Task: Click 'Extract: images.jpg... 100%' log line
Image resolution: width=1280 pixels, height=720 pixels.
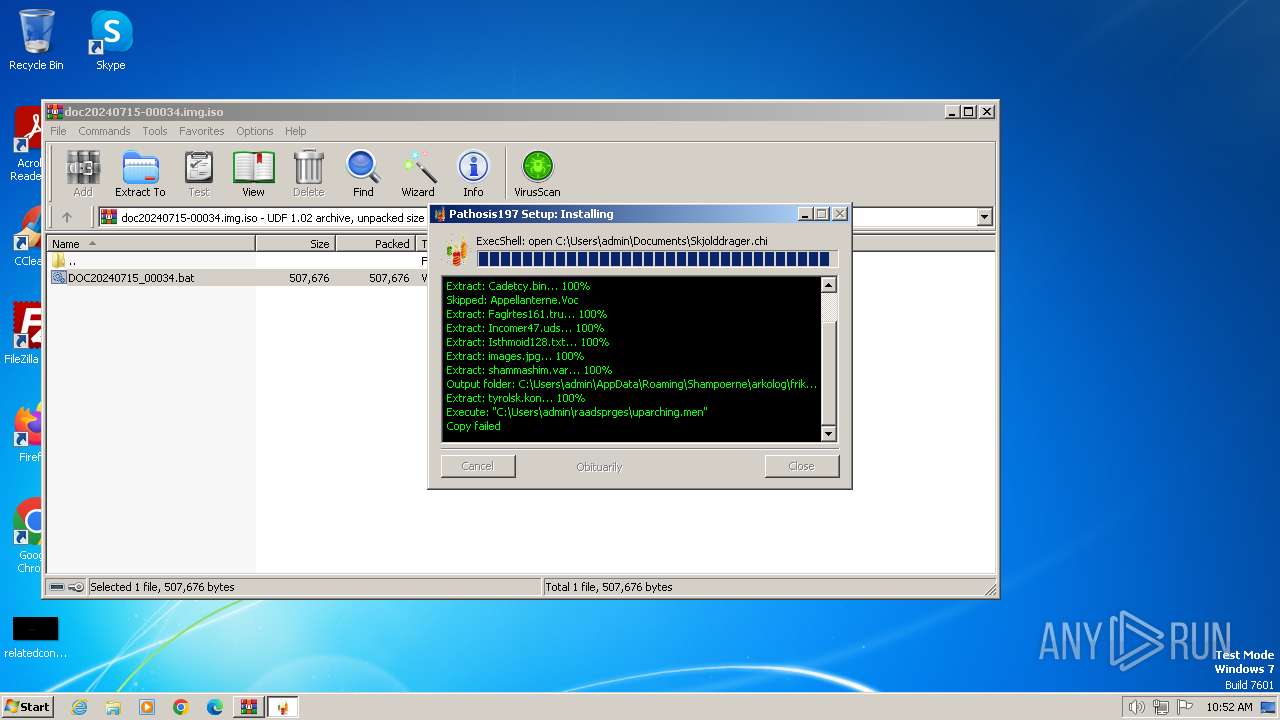Action: (515, 356)
